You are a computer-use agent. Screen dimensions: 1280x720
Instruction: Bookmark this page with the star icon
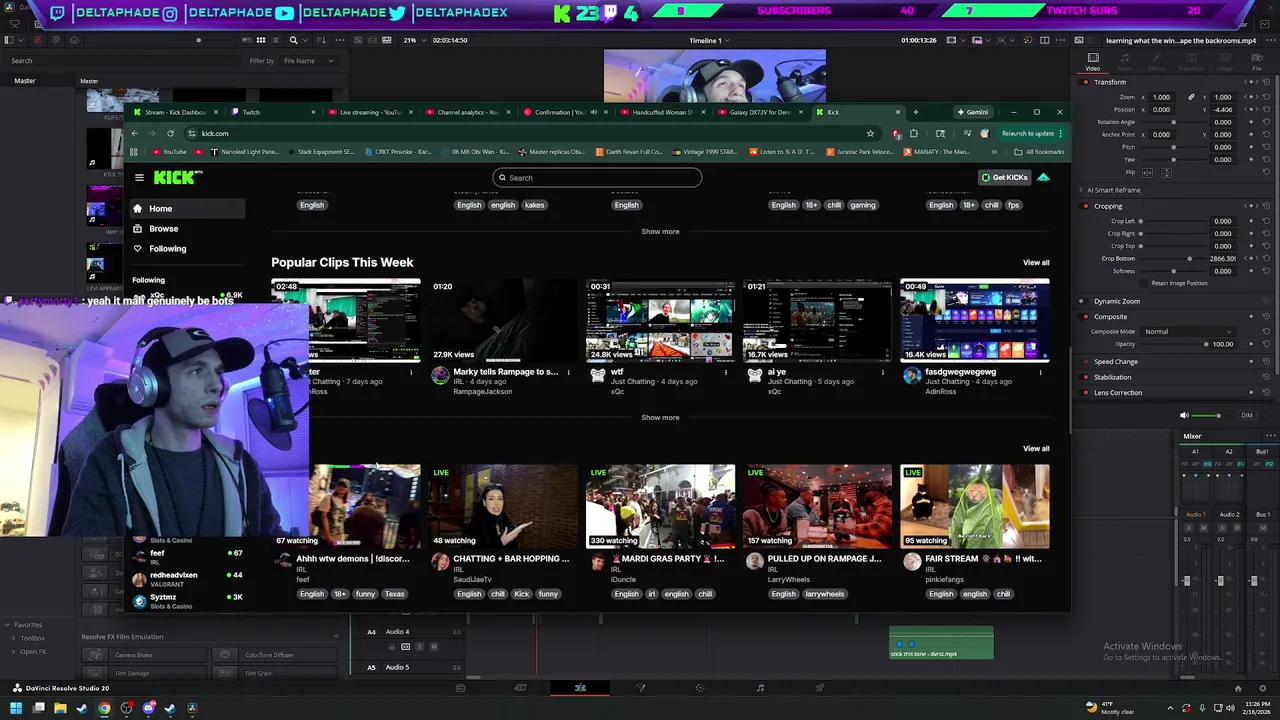870,133
